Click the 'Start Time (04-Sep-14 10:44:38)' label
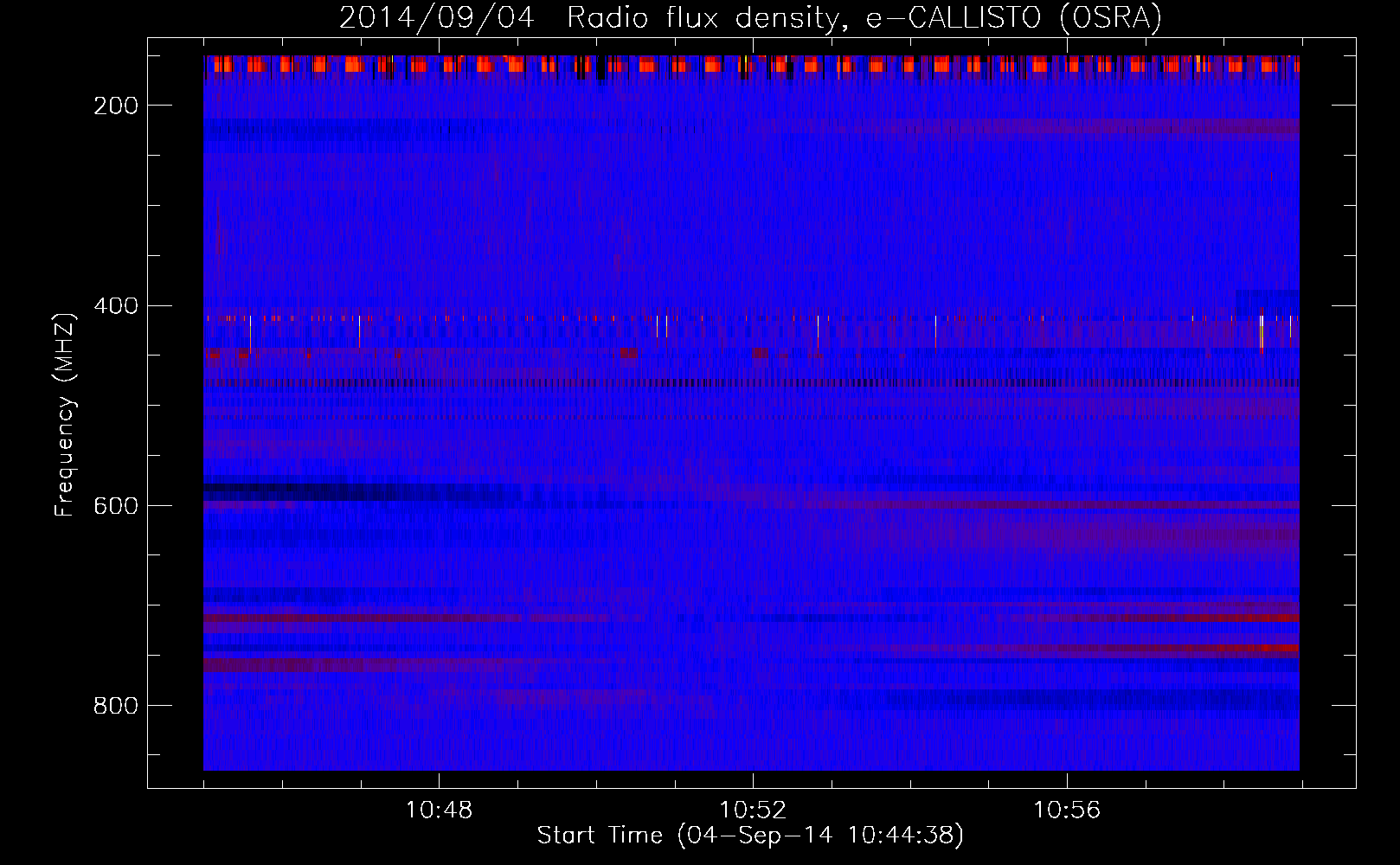Image resolution: width=1400 pixels, height=865 pixels. (x=750, y=836)
